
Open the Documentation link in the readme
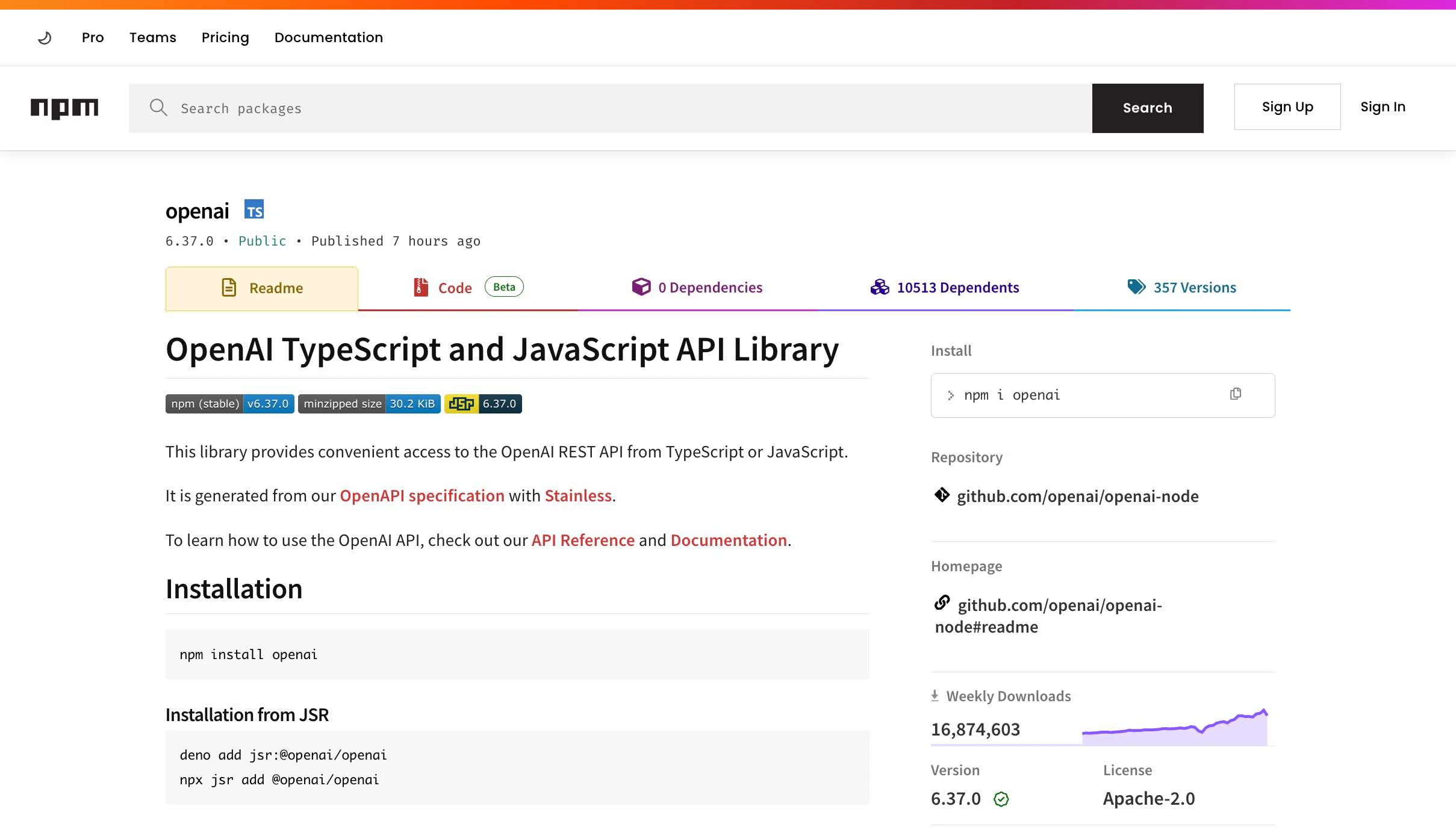pyautogui.click(x=729, y=540)
